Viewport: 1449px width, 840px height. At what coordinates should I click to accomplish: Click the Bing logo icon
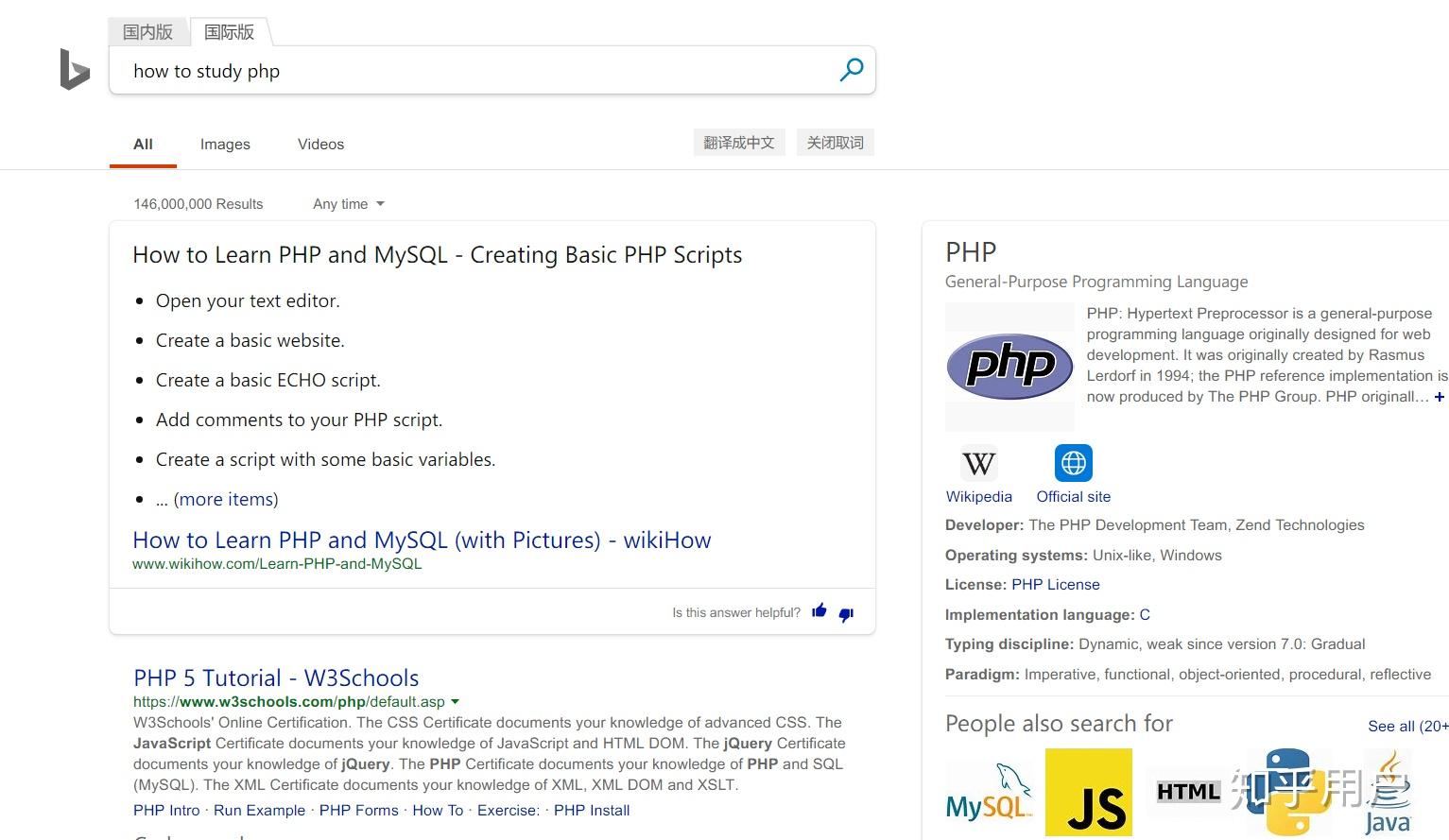75,69
